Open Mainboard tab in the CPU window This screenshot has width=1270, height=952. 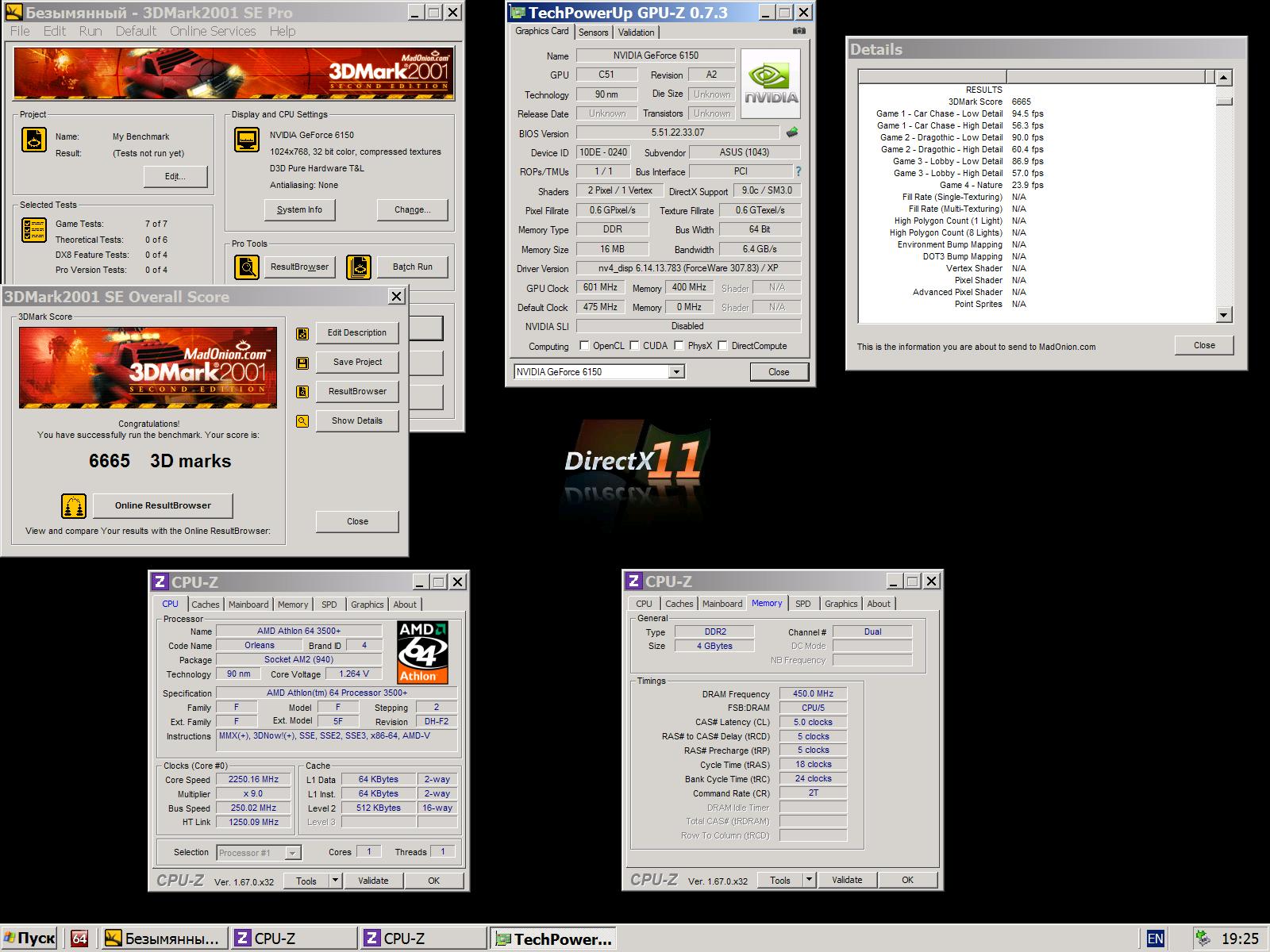pyautogui.click(x=248, y=605)
